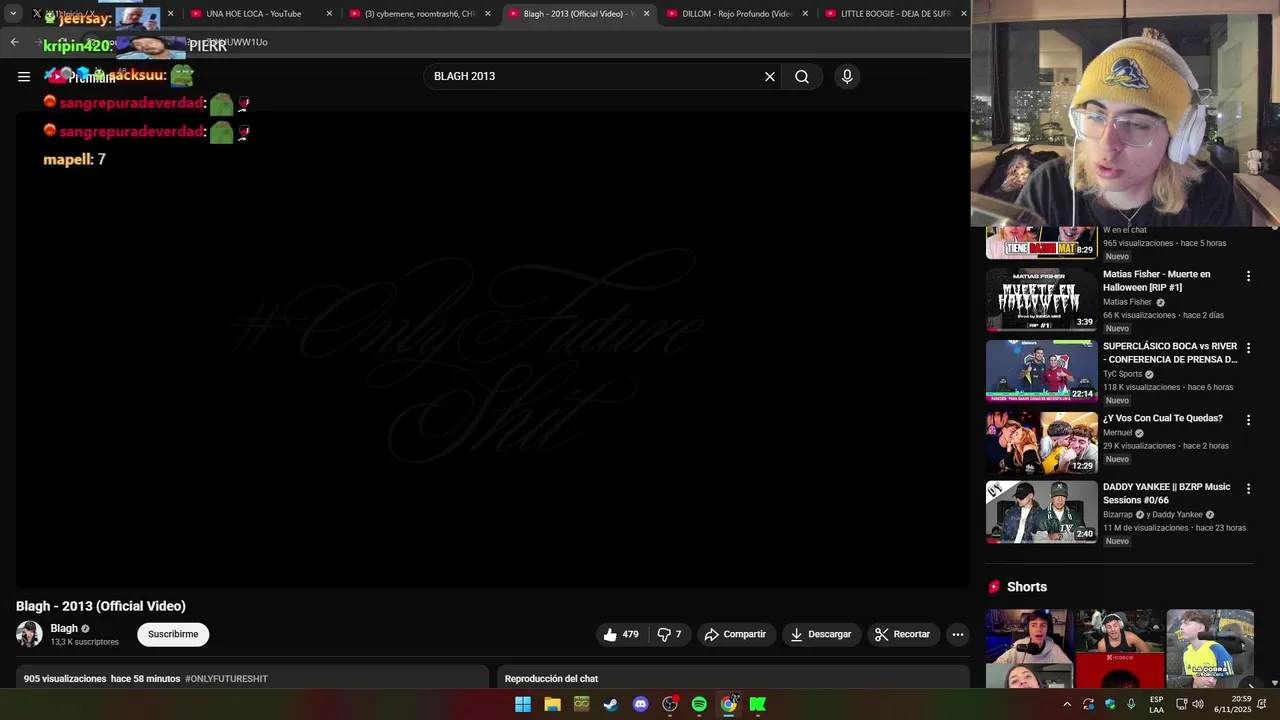Click the Shorts section heading

1026,587
